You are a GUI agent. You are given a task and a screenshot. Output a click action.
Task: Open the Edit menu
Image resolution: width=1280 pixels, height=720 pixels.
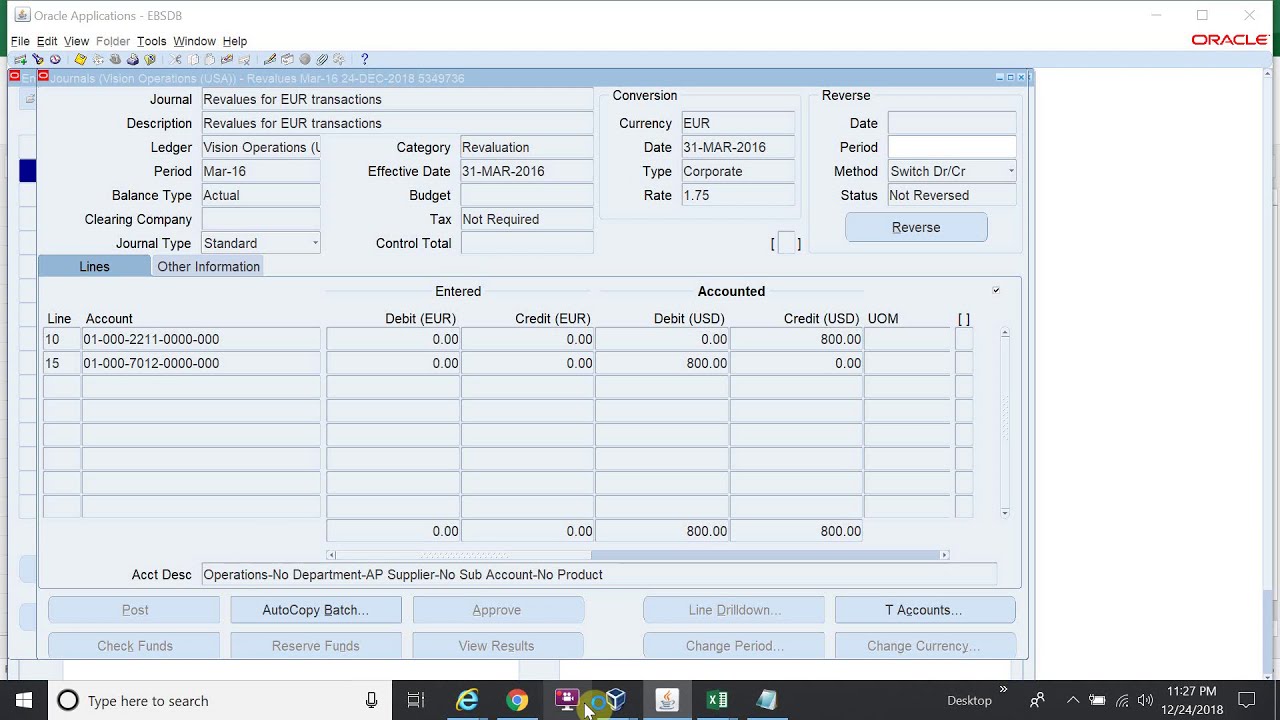[x=47, y=41]
